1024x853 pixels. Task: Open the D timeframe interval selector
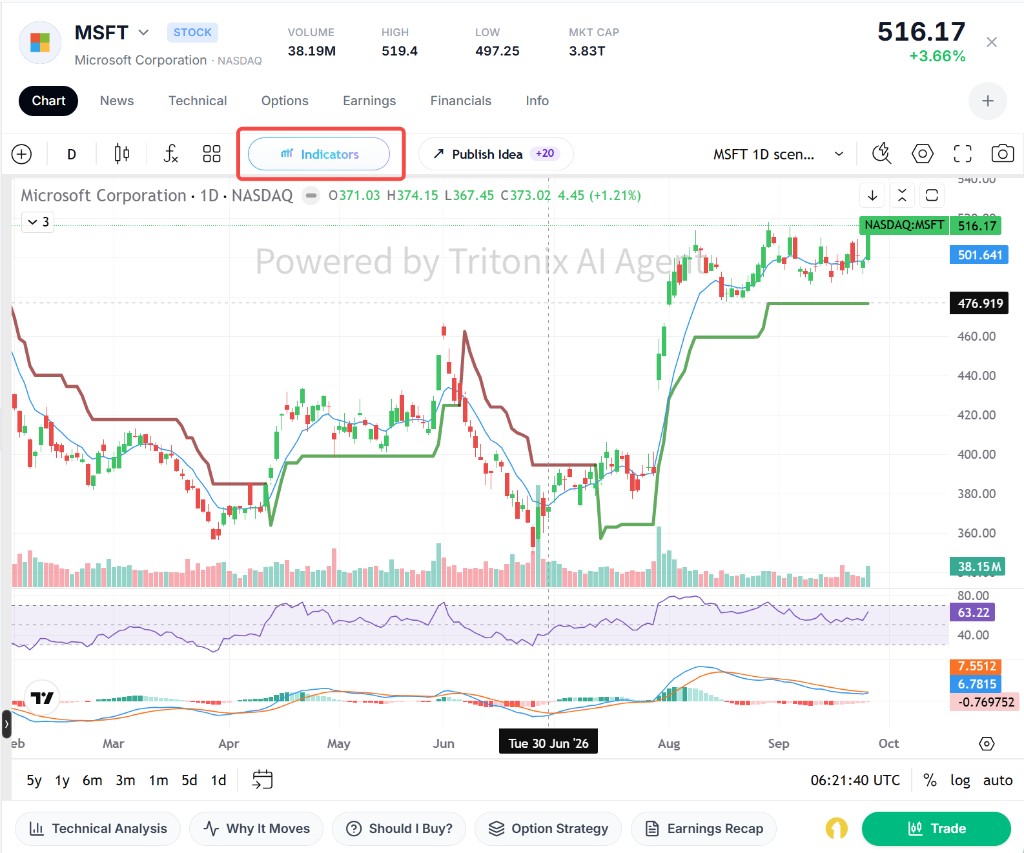(x=72, y=154)
